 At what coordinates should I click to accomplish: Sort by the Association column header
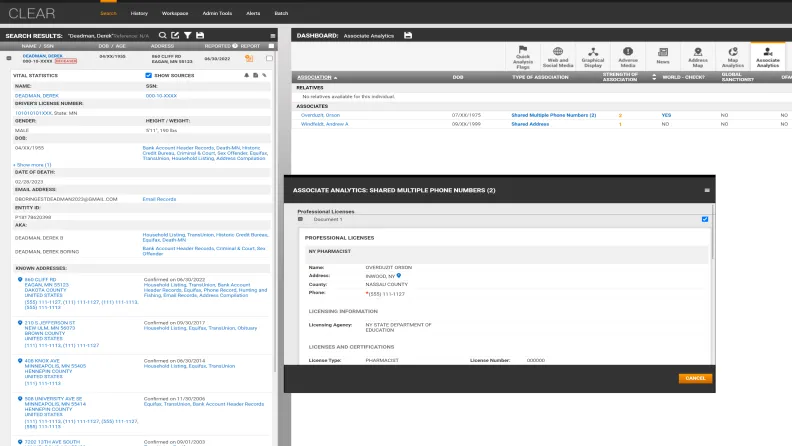317,76
